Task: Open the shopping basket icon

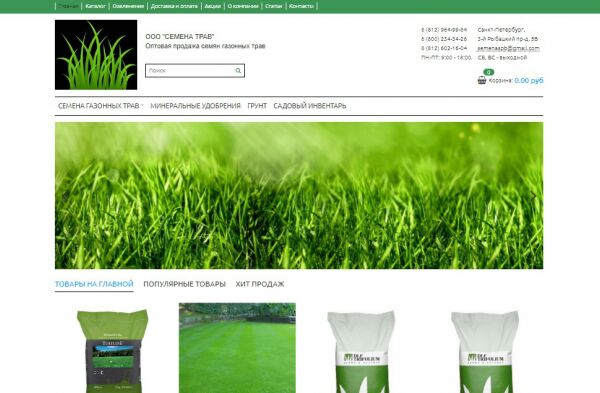Action: tap(482, 80)
